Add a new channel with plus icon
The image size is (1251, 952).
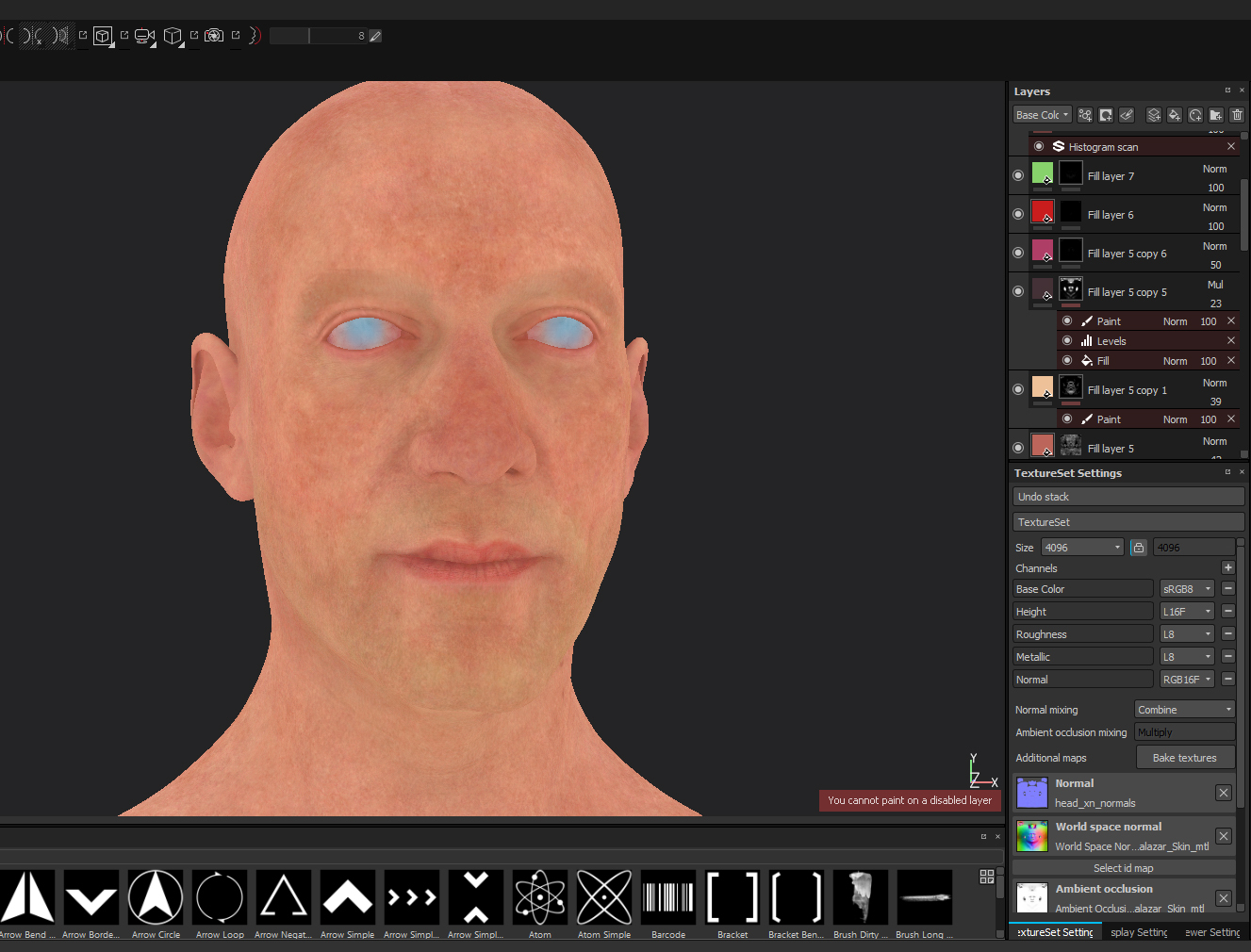point(1228,567)
